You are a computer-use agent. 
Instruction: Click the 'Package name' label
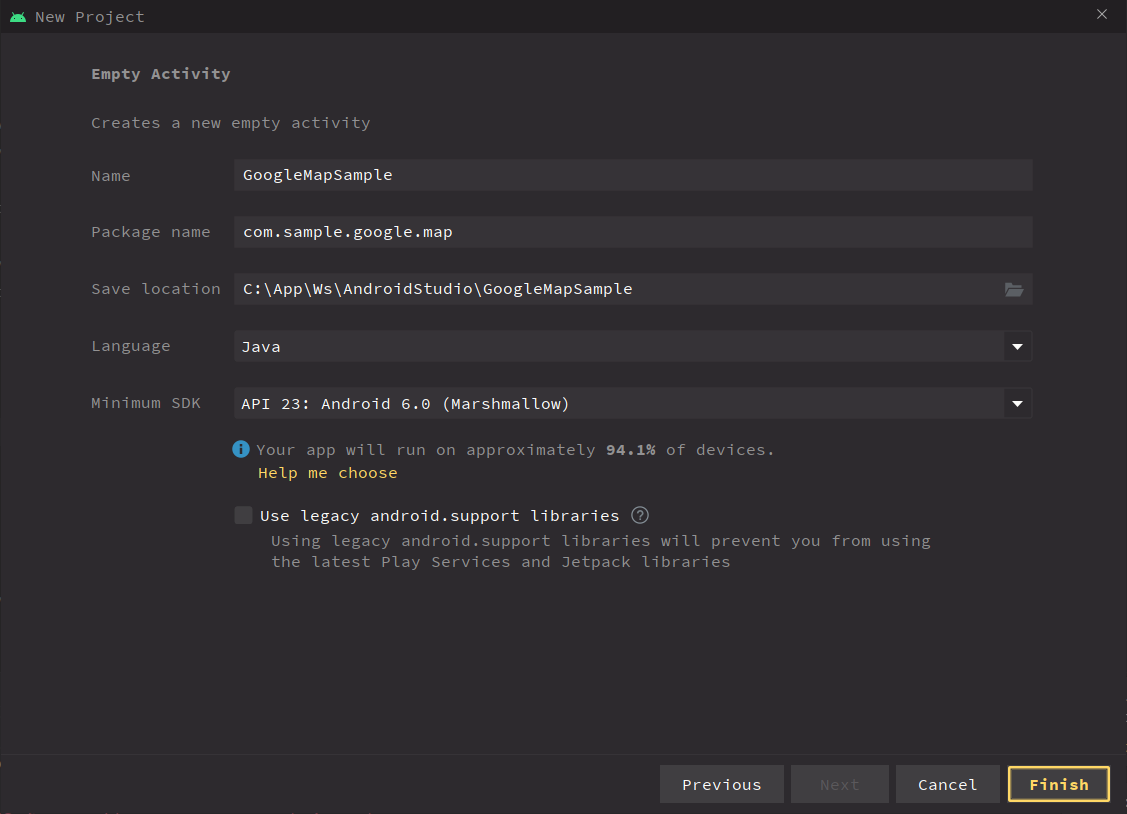click(151, 232)
